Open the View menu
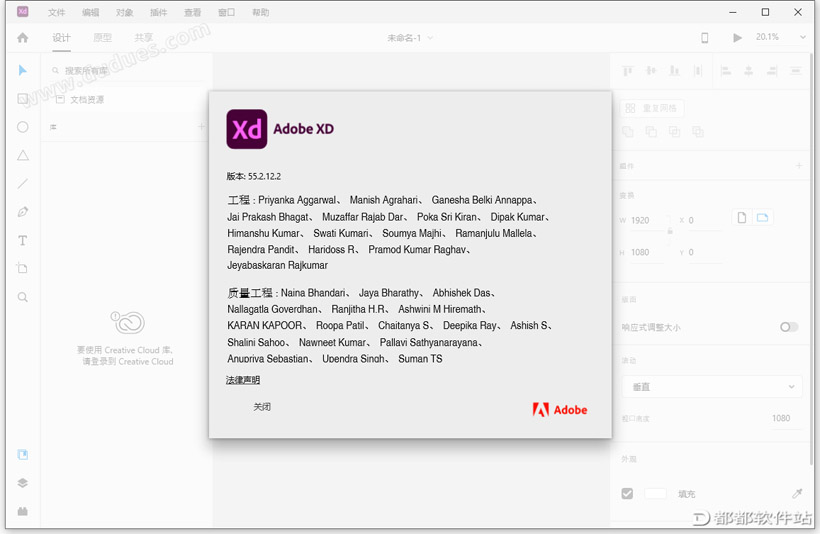Image resolution: width=820 pixels, height=534 pixels. pos(192,12)
